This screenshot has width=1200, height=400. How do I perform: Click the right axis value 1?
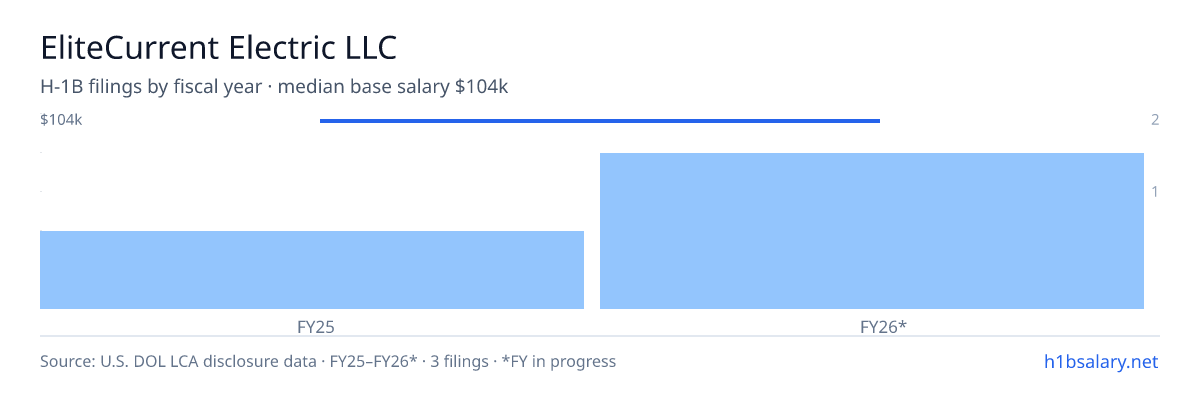click(1155, 191)
